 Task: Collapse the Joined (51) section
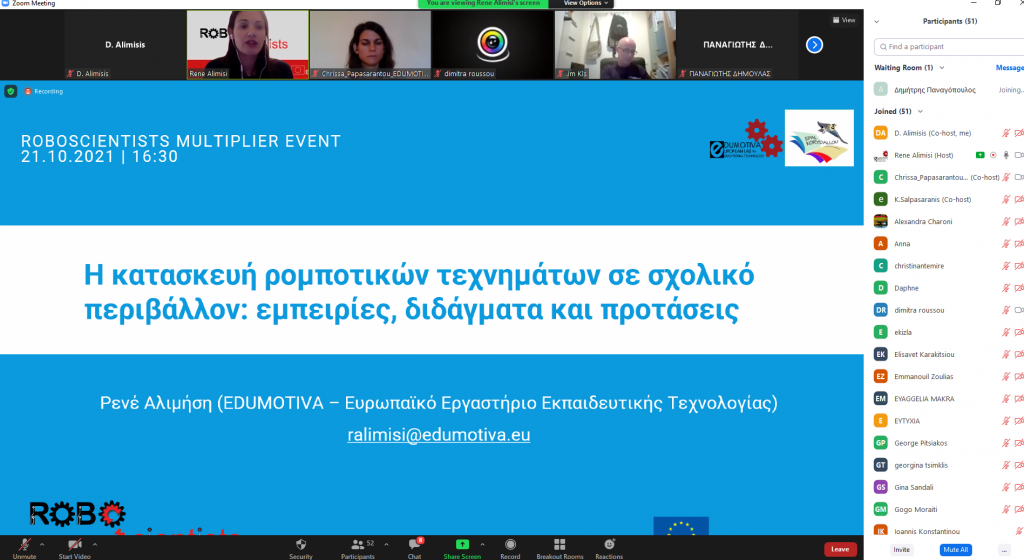click(x=920, y=112)
